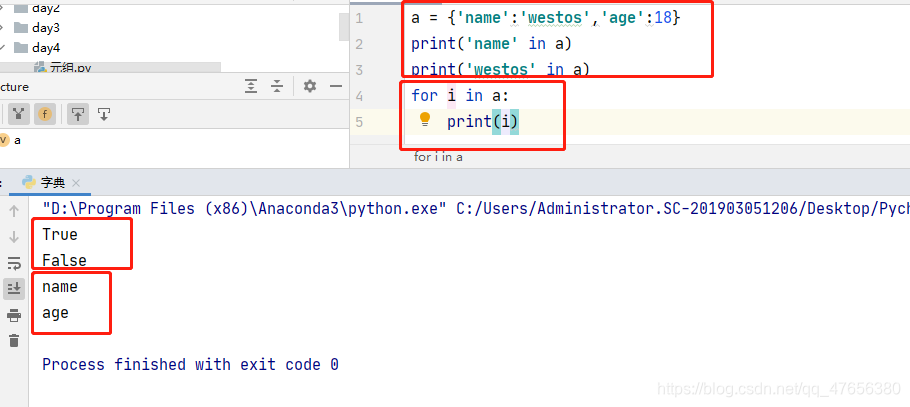Viewport: 910px width, 407px height.
Task: Click the 'for i in a' breadcrumb
Action: 438,157
